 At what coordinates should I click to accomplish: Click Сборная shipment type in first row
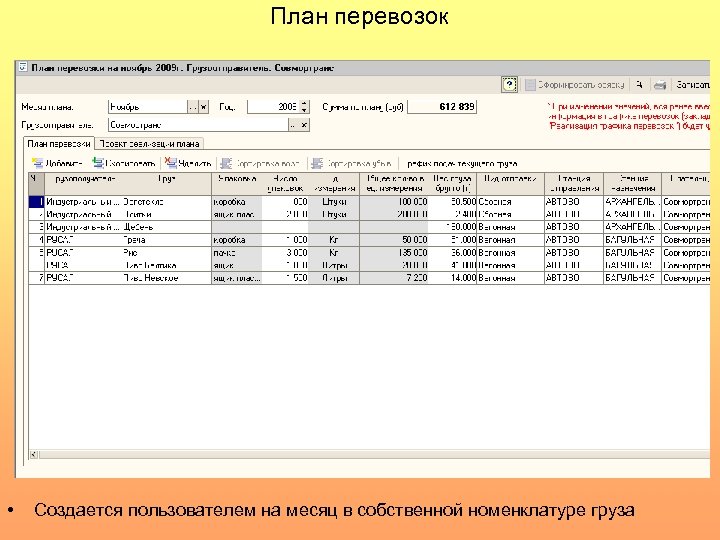click(511, 202)
